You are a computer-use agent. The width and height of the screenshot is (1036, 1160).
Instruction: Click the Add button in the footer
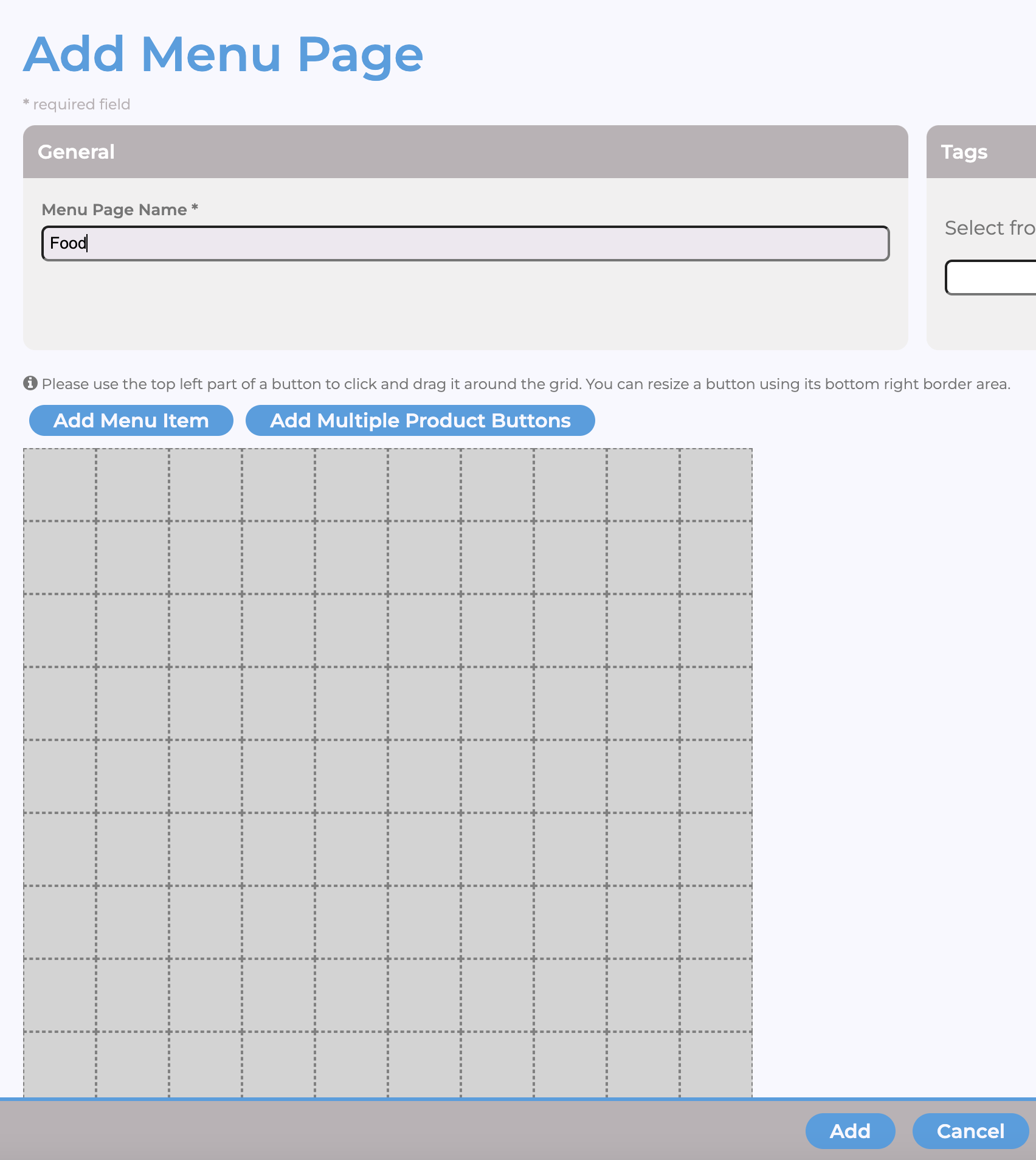(850, 1131)
